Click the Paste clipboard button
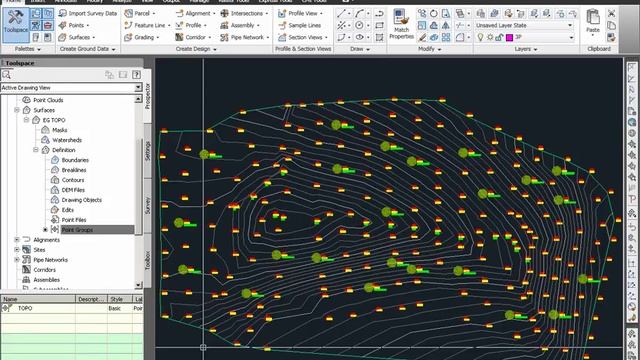640x360 pixels. [x=593, y=21]
